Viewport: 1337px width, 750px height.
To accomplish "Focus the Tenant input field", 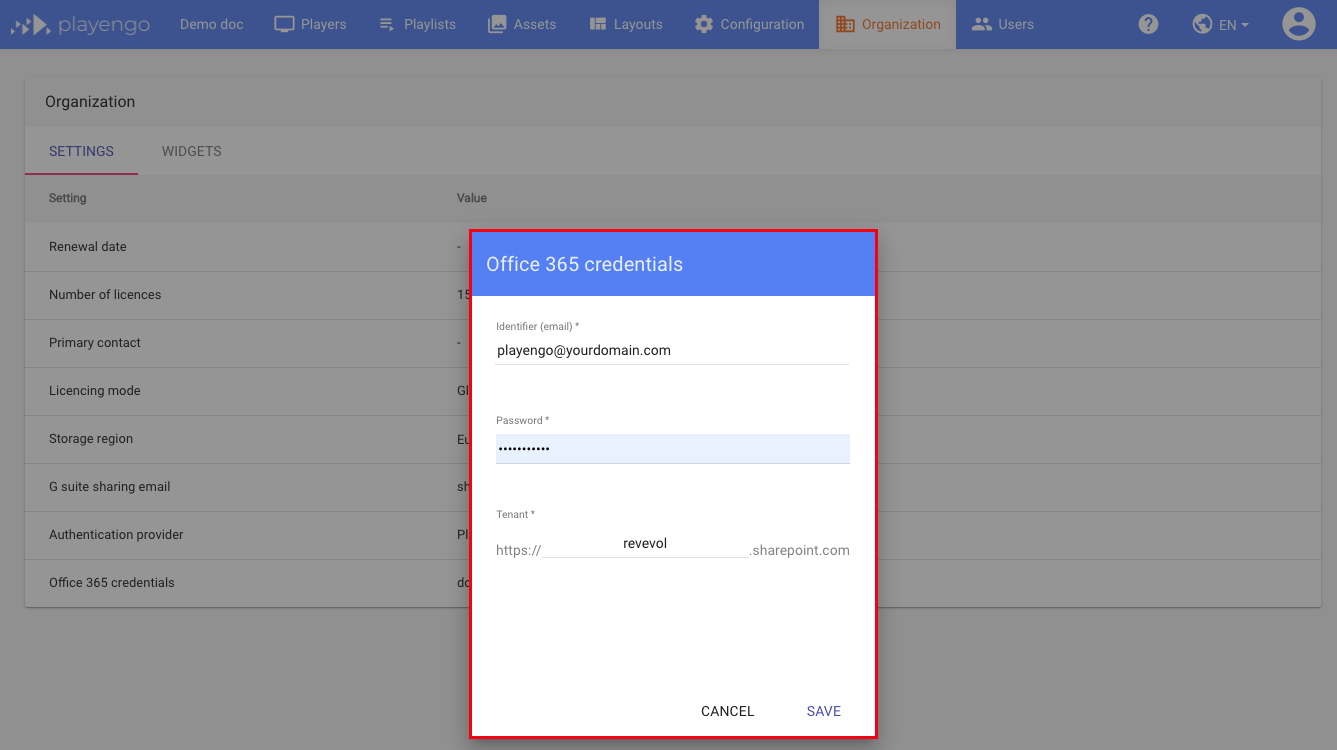I will (645, 544).
